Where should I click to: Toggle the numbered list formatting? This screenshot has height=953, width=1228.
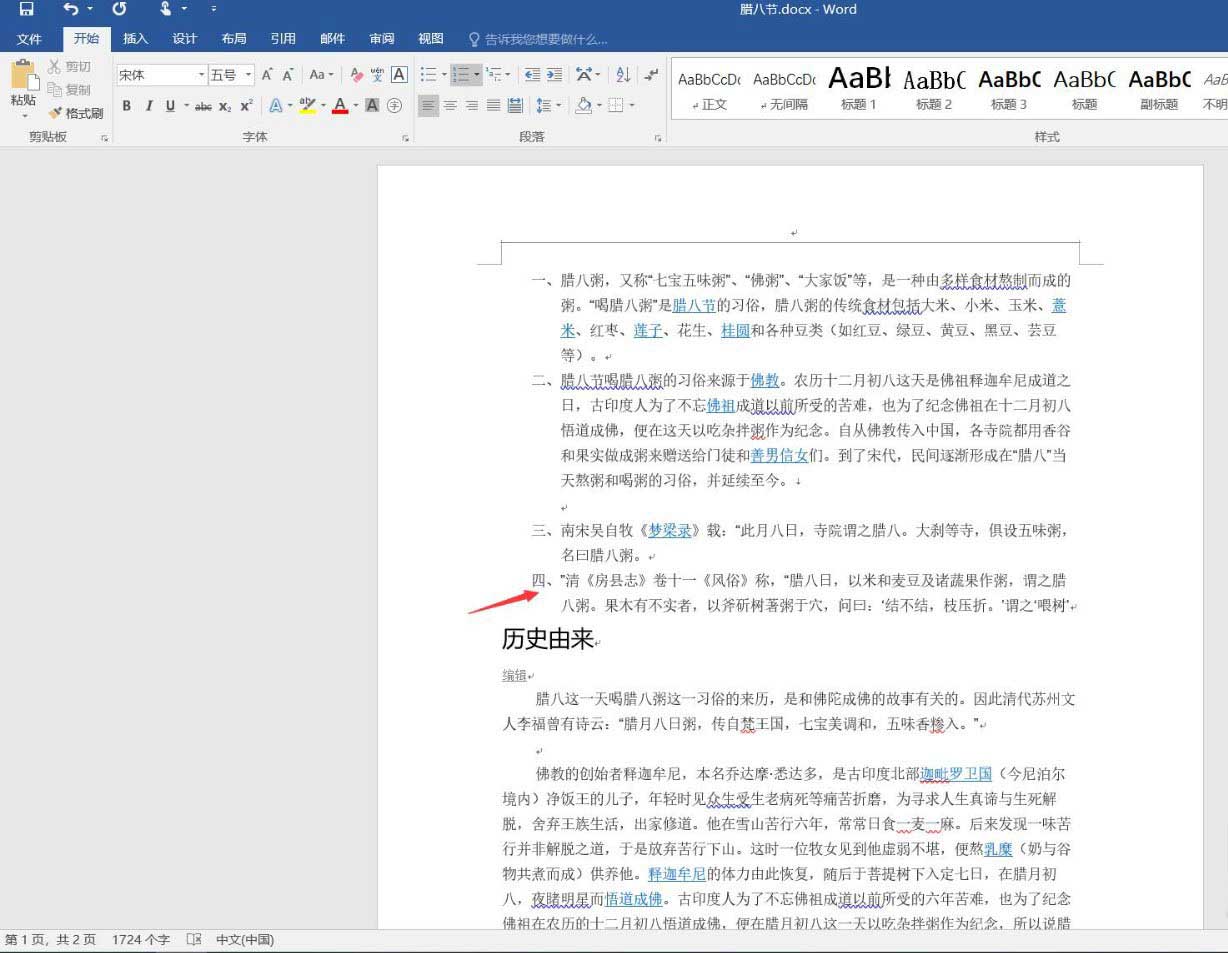(x=462, y=73)
